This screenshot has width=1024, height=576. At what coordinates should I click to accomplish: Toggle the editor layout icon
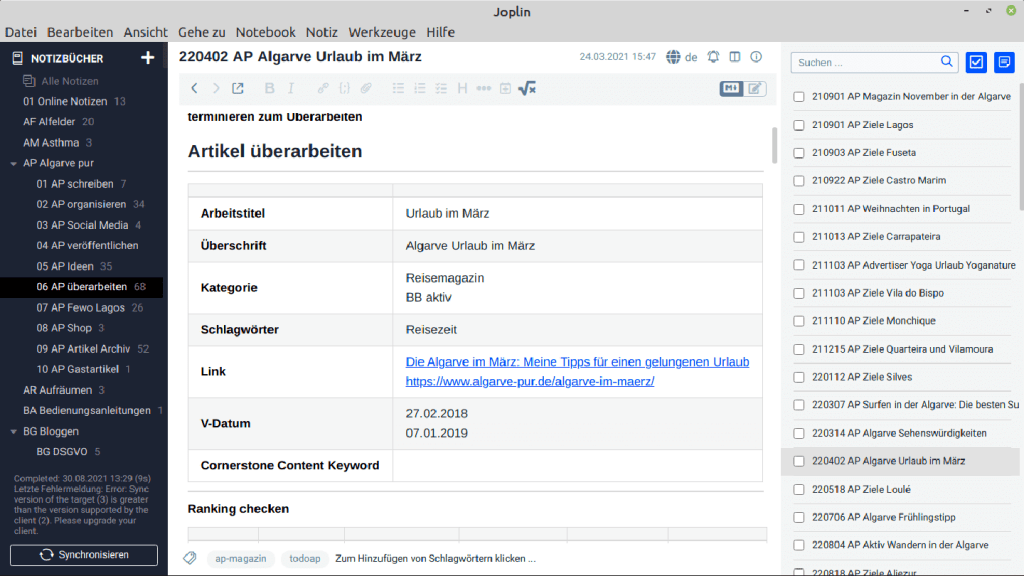(x=735, y=57)
